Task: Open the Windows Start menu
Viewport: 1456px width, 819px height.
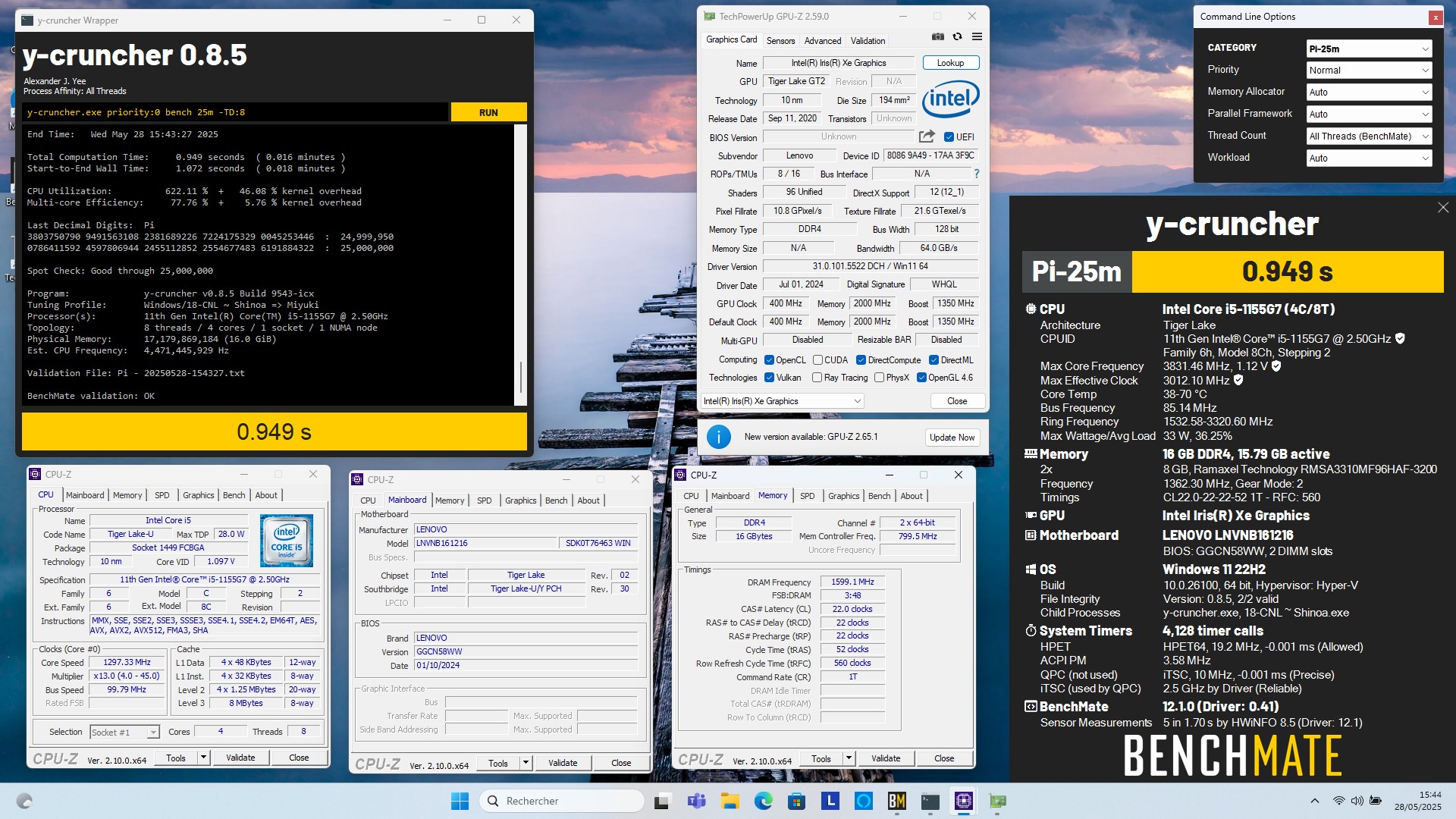Action: pyautogui.click(x=460, y=801)
